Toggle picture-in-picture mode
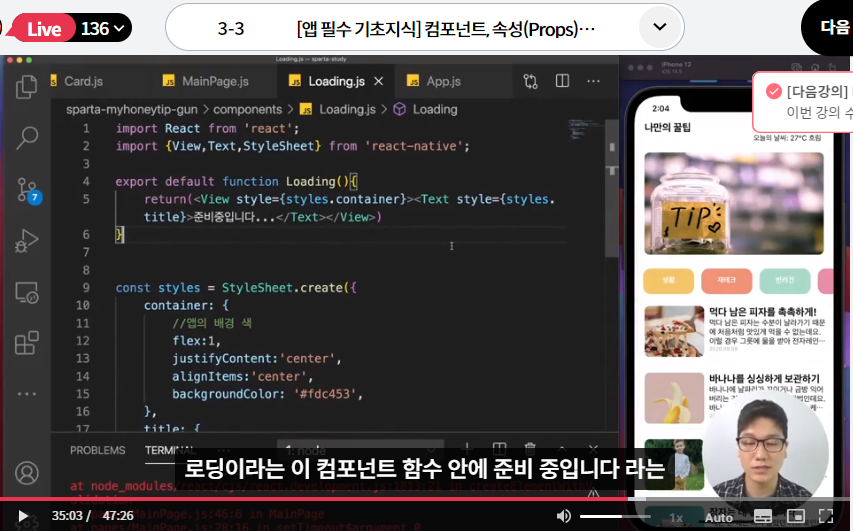Viewport: 853px width, 531px height. point(795,516)
